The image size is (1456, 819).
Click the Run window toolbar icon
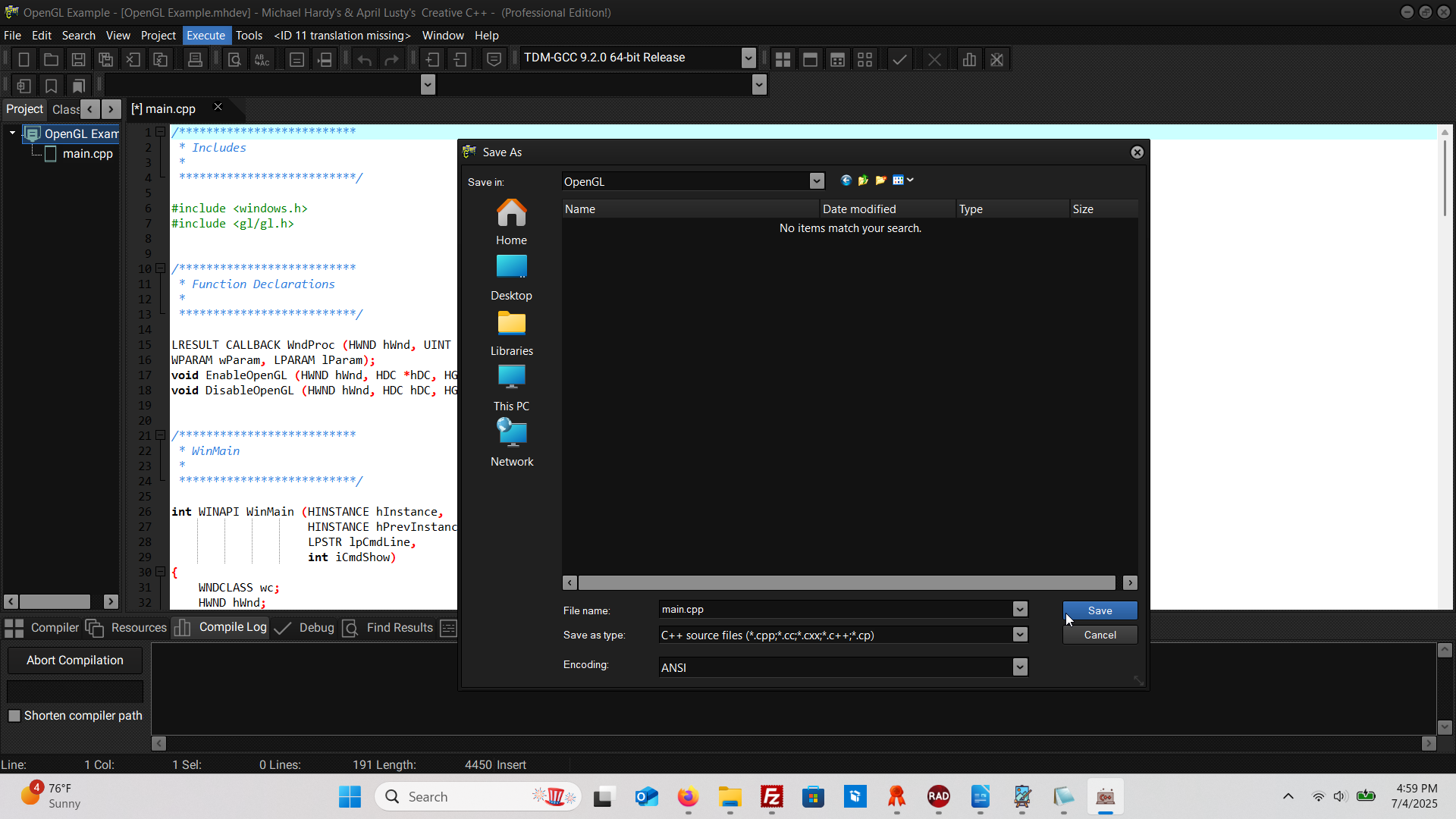tap(811, 59)
